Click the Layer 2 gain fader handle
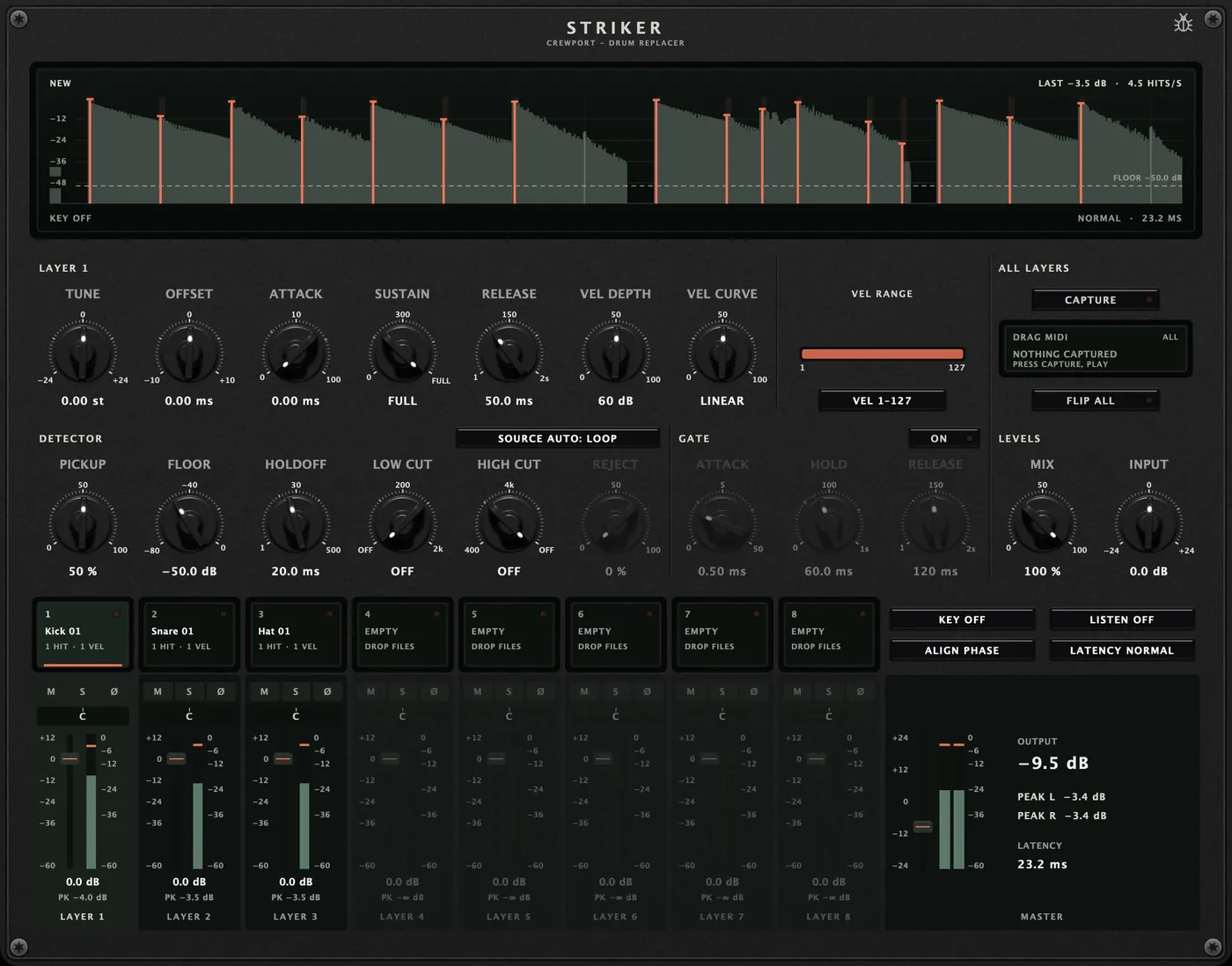1232x966 pixels. pyautogui.click(x=176, y=758)
